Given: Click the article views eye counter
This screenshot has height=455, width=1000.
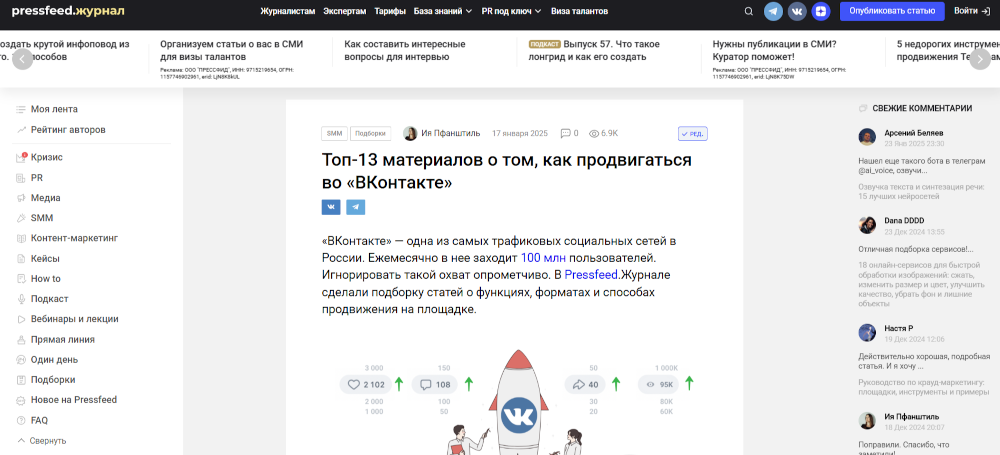Looking at the screenshot, I should (x=603, y=133).
